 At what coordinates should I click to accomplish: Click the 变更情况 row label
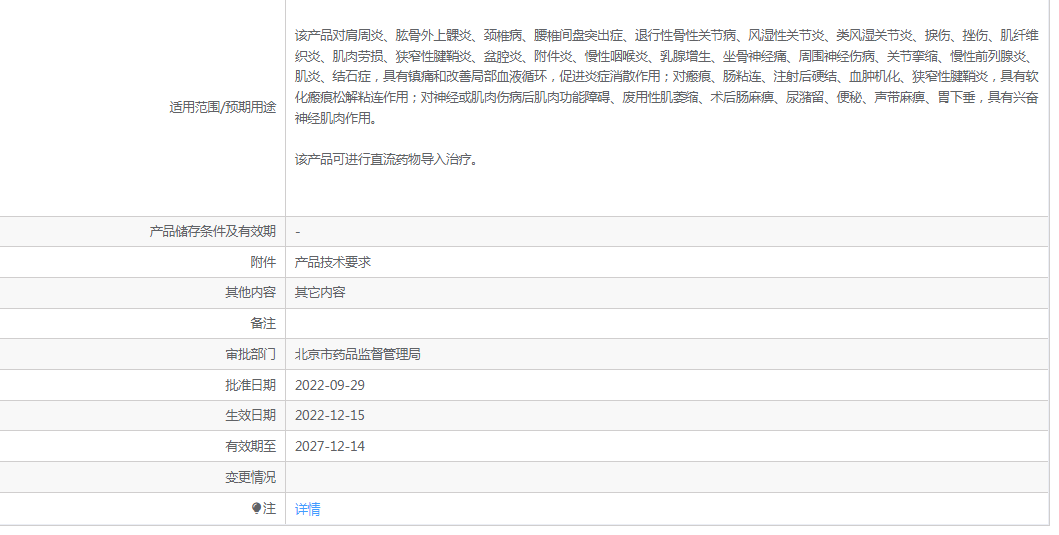click(250, 478)
